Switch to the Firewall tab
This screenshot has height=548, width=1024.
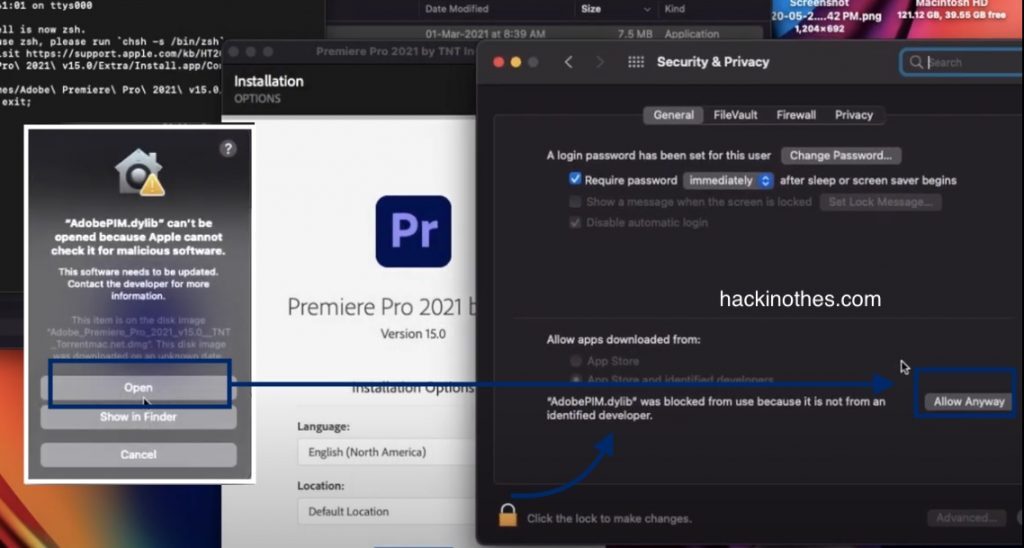[x=795, y=115]
